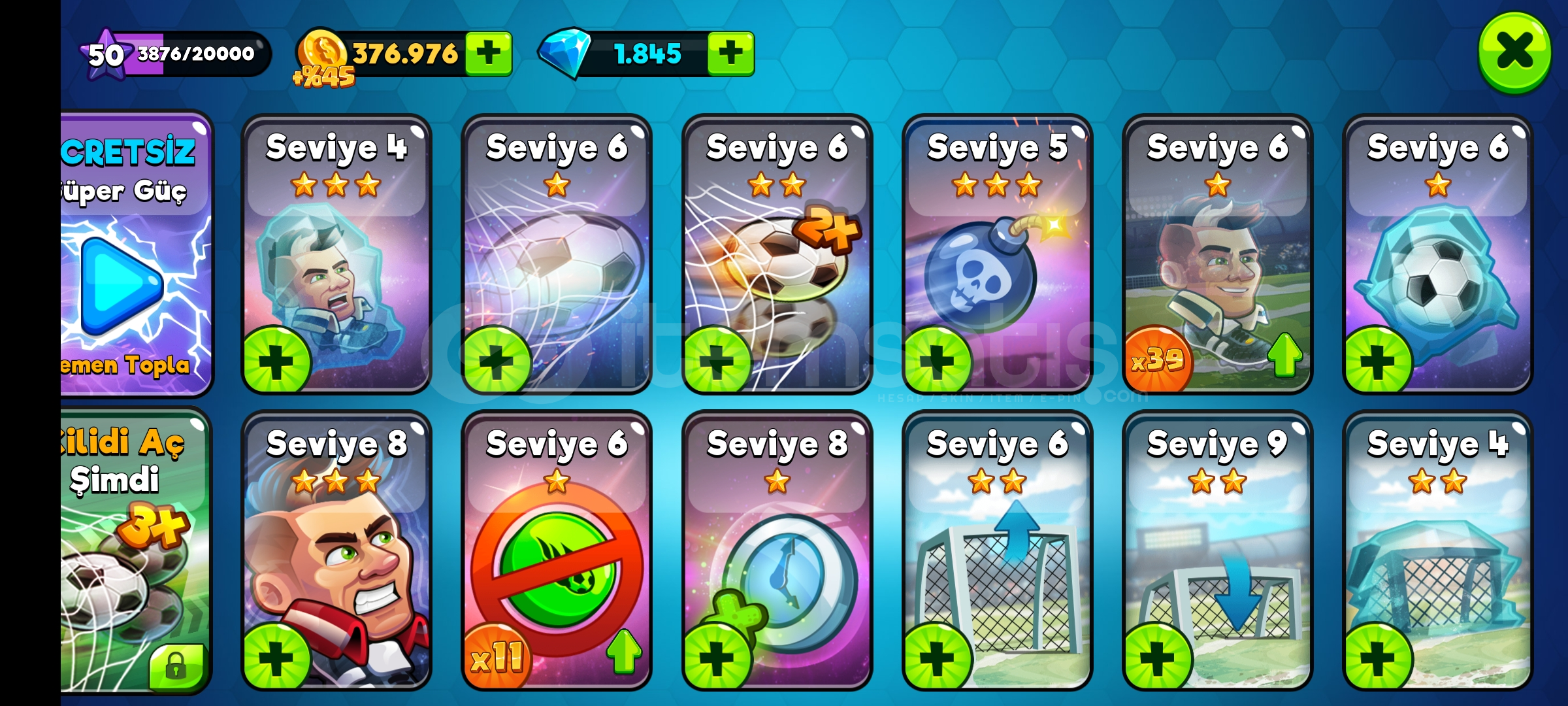Viewport: 1568px width, 706px height.
Task: Close the power-ups screen with green X
Action: coord(1514,52)
